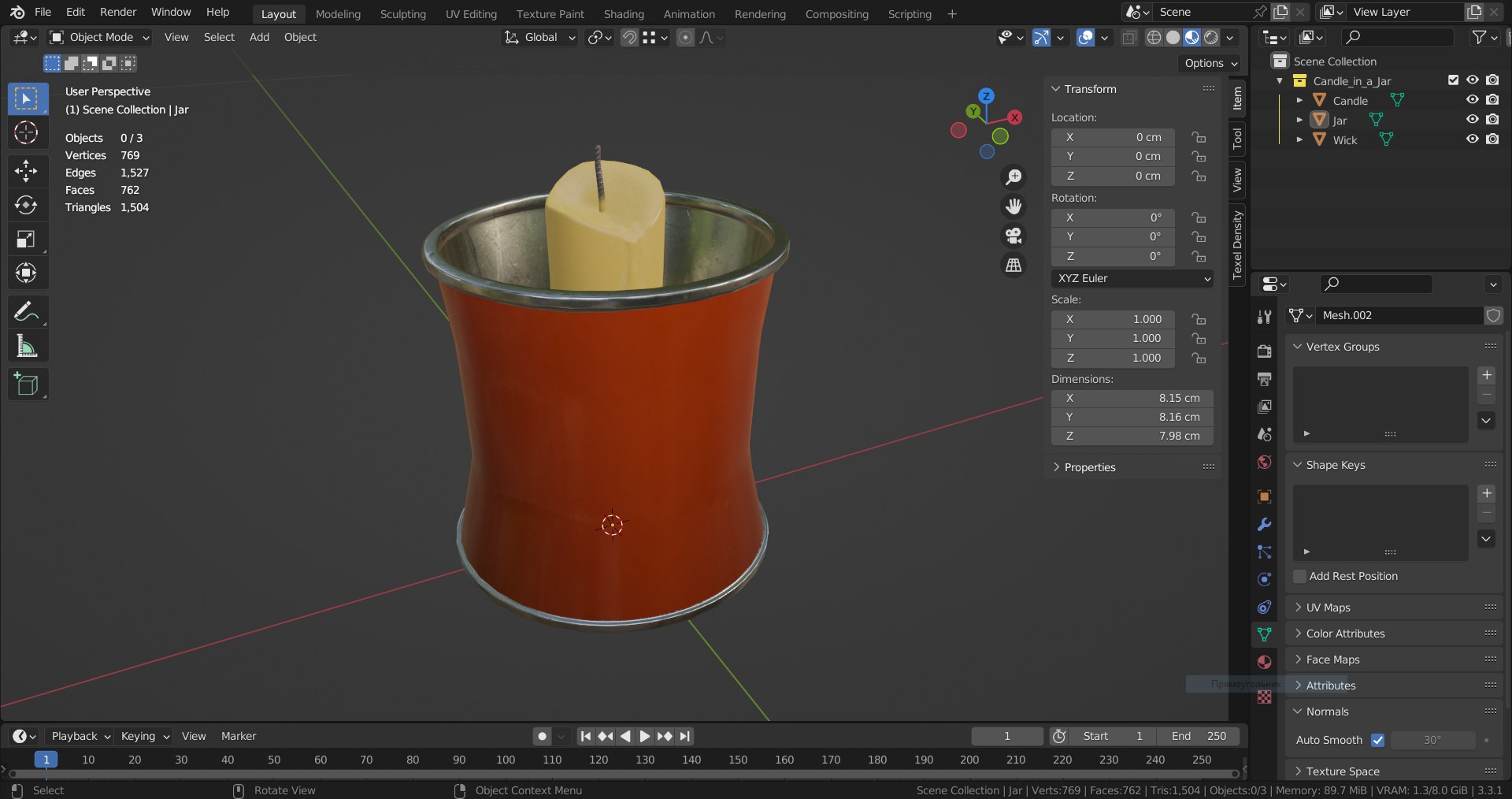Hide the Wick object in viewport
1512x799 pixels.
click(x=1472, y=139)
